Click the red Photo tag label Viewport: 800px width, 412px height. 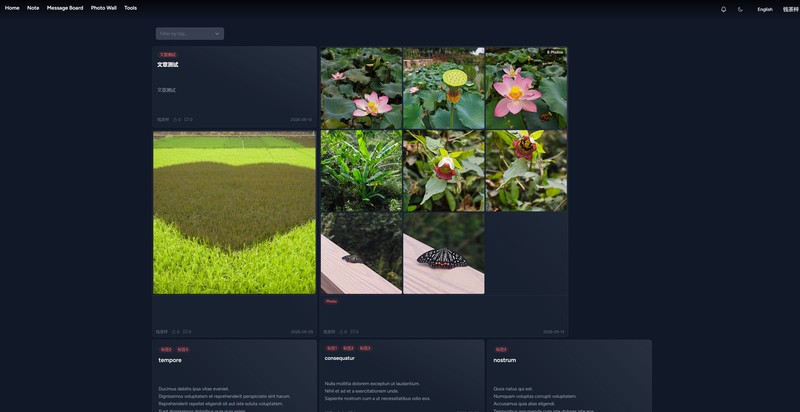click(x=331, y=301)
